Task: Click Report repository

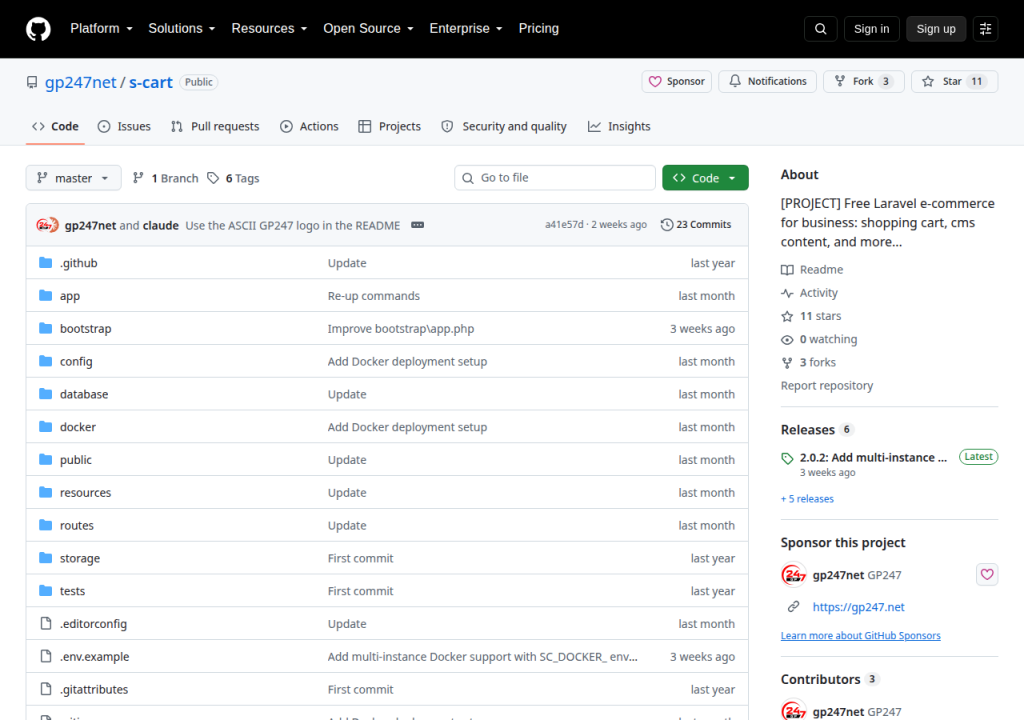Action: [827, 385]
